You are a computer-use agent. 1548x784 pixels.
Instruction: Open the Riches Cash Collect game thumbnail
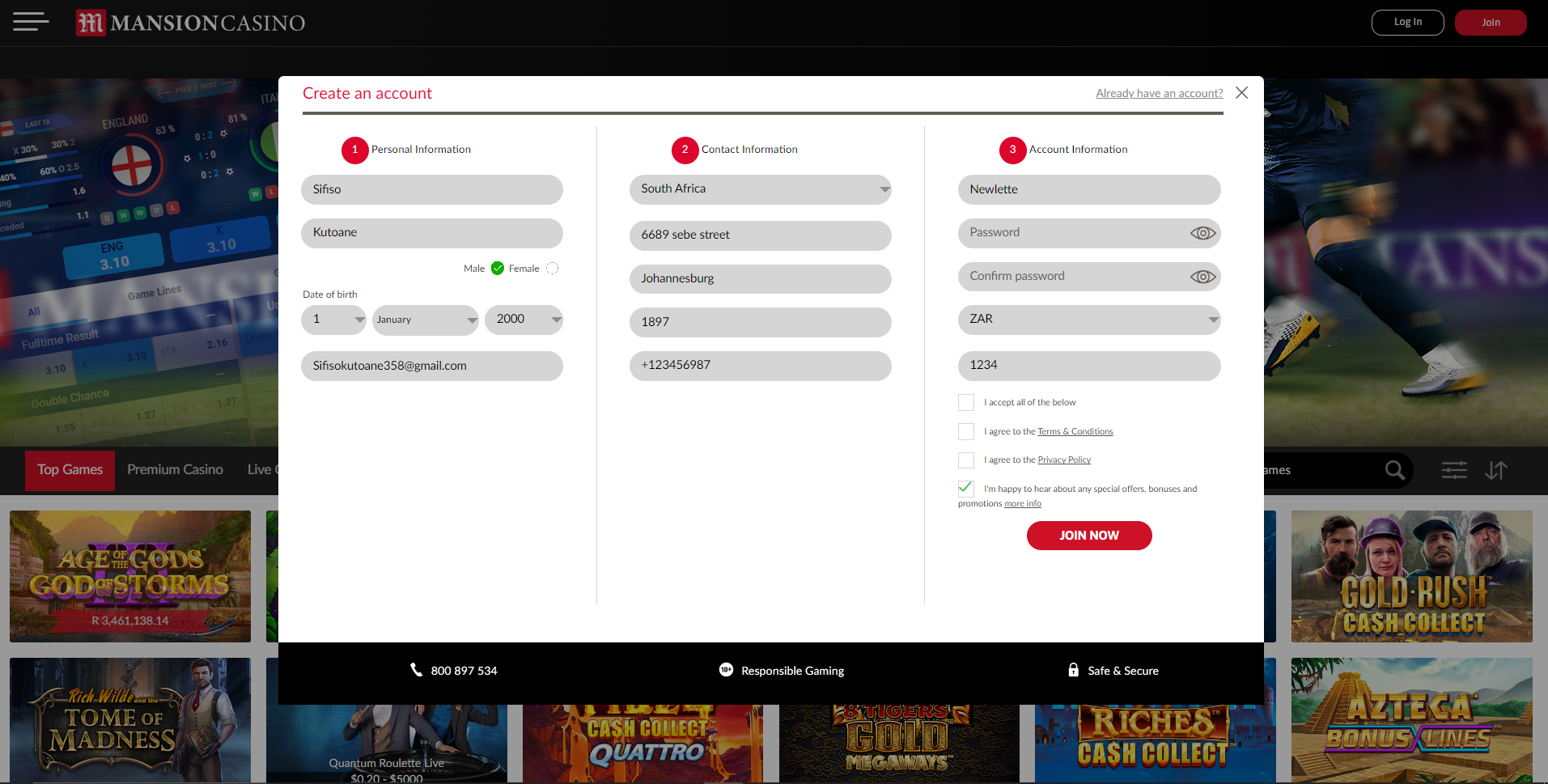click(1156, 744)
